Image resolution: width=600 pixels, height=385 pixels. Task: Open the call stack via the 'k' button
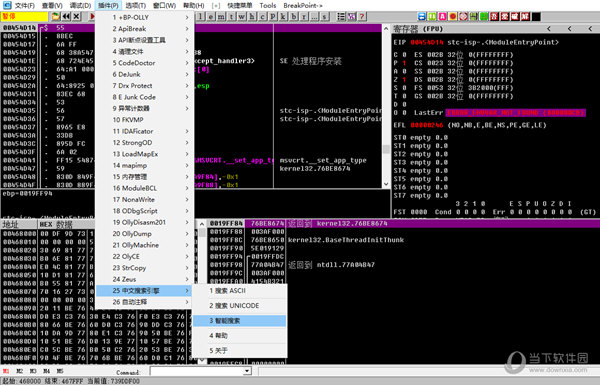(x=284, y=16)
